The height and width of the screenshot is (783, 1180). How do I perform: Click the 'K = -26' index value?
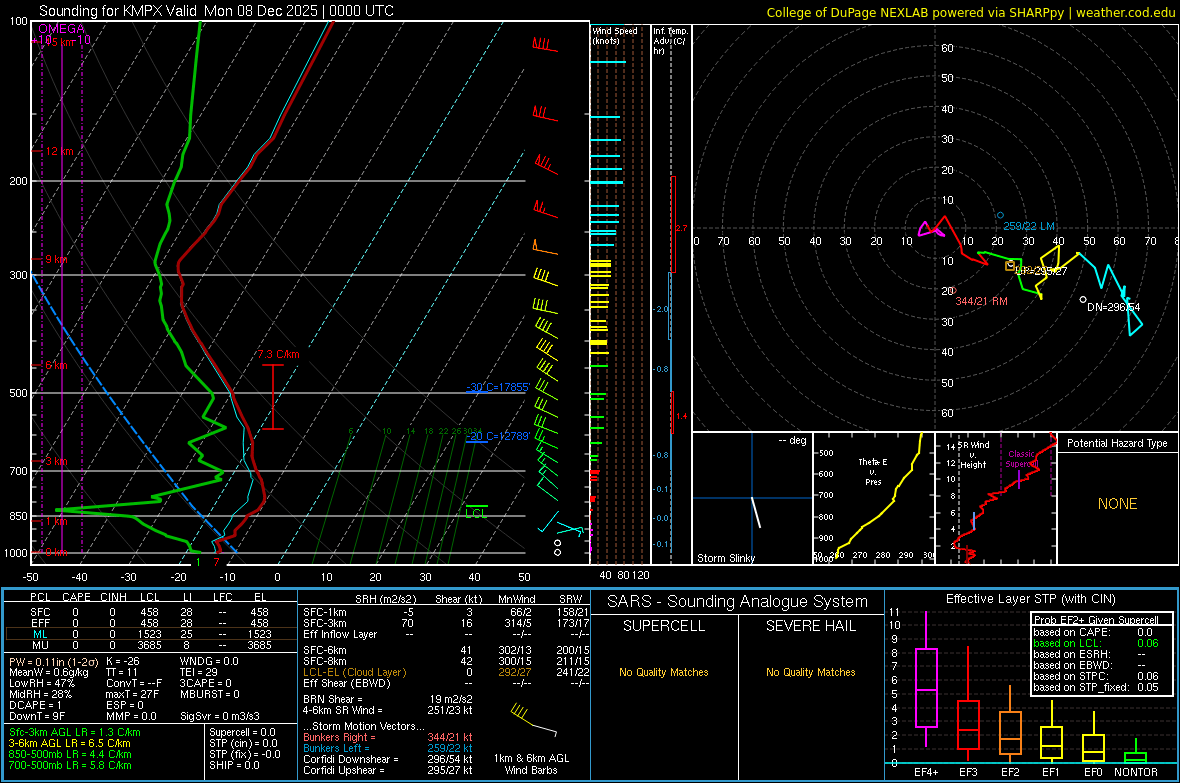pos(123,661)
